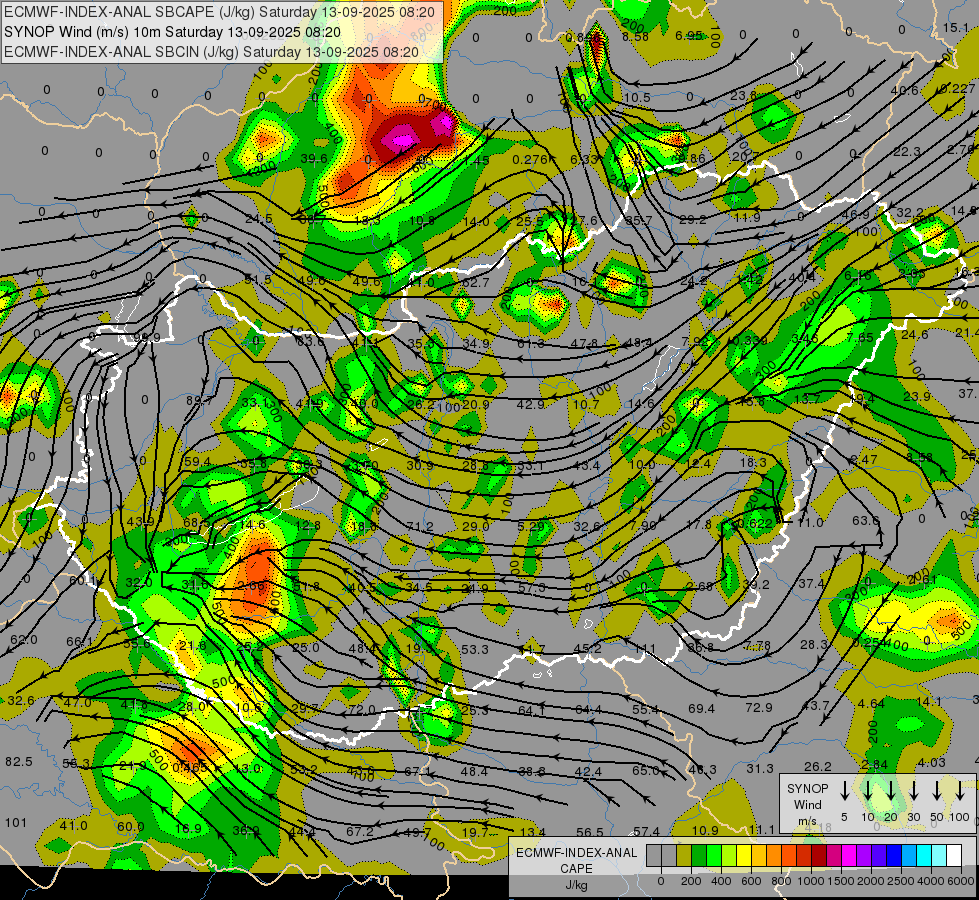Click the '1000' tick label on CAPE scale
This screenshot has width=979, height=900.
coord(811,881)
